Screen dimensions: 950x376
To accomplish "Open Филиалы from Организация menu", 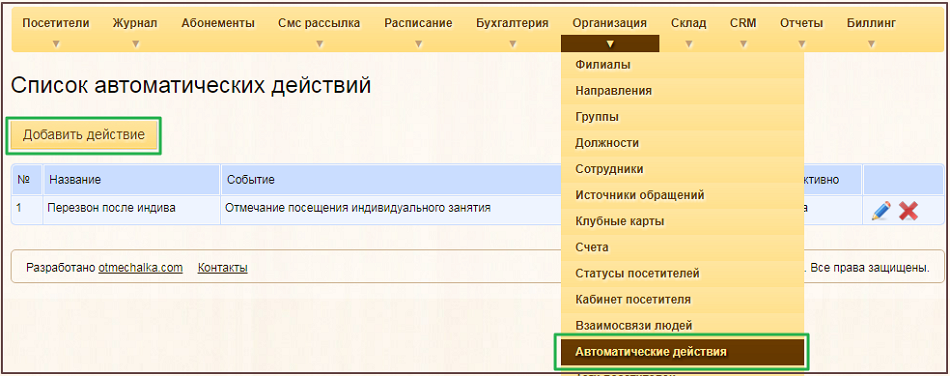I will pos(683,64).
